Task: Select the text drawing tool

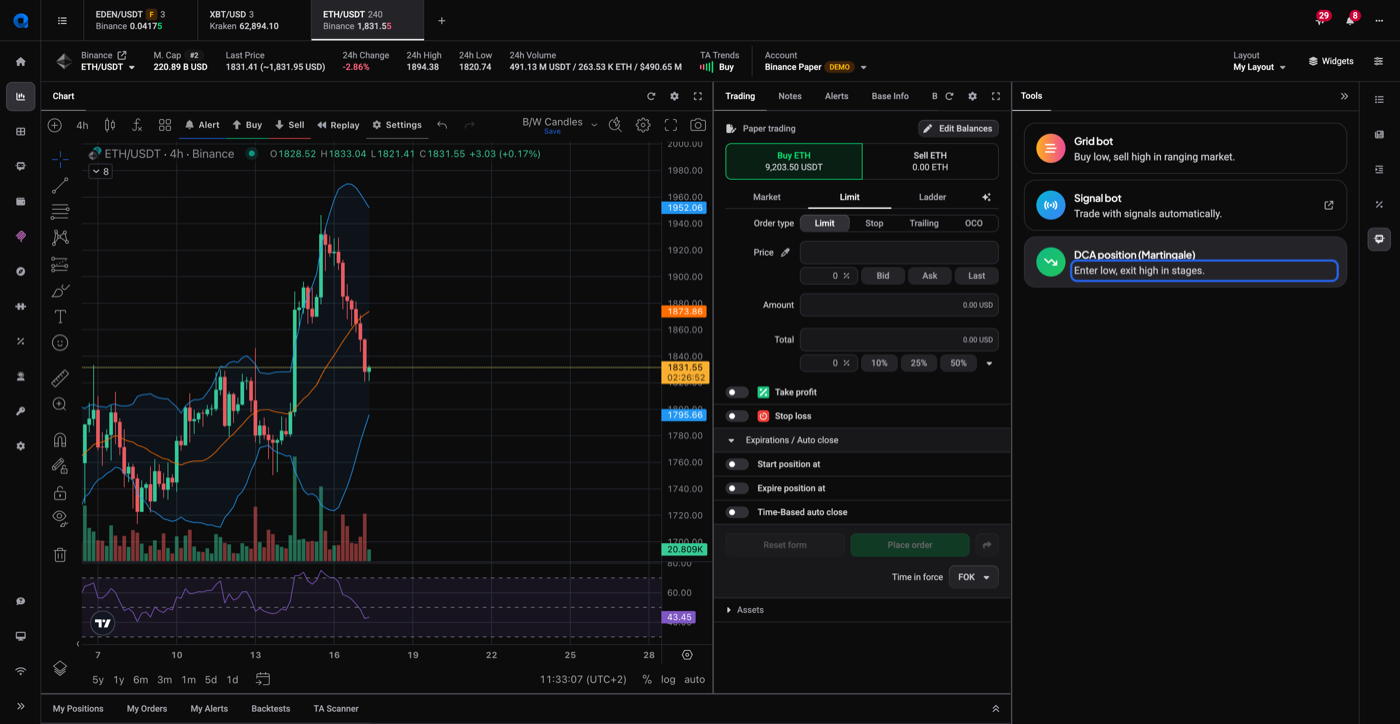Action: coord(60,316)
